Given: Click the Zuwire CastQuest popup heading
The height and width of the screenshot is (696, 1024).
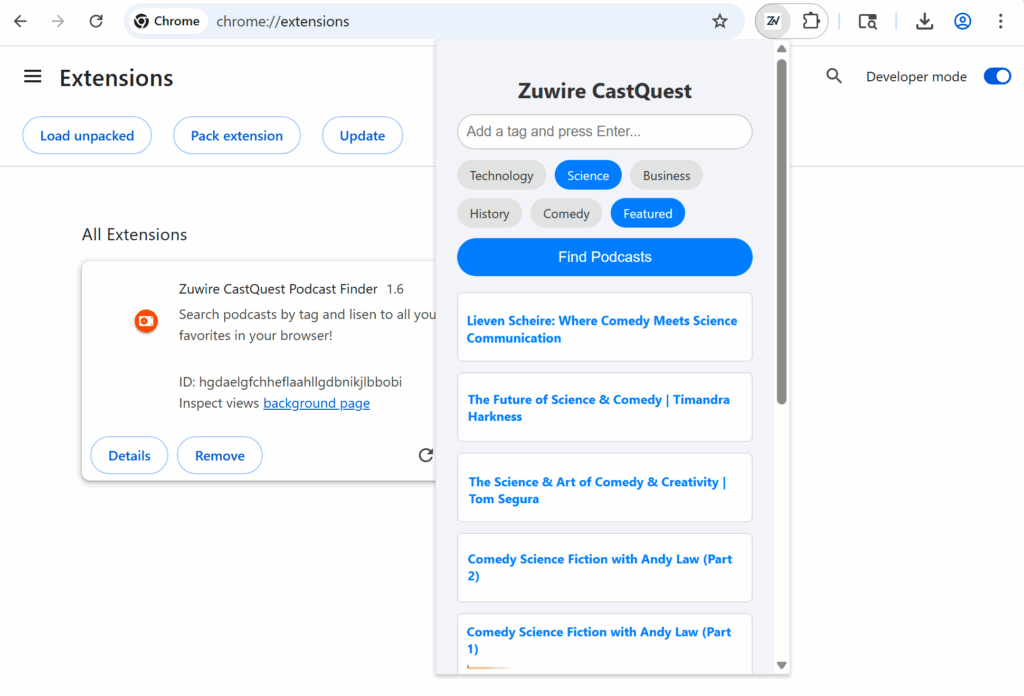Looking at the screenshot, I should (x=605, y=91).
